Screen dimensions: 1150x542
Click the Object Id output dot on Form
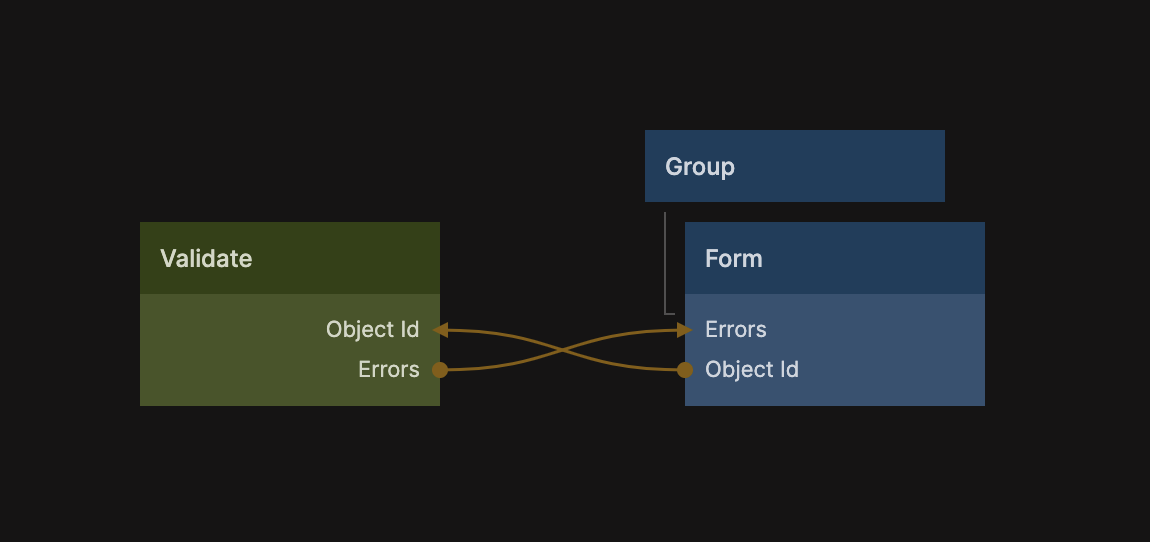pos(685,370)
